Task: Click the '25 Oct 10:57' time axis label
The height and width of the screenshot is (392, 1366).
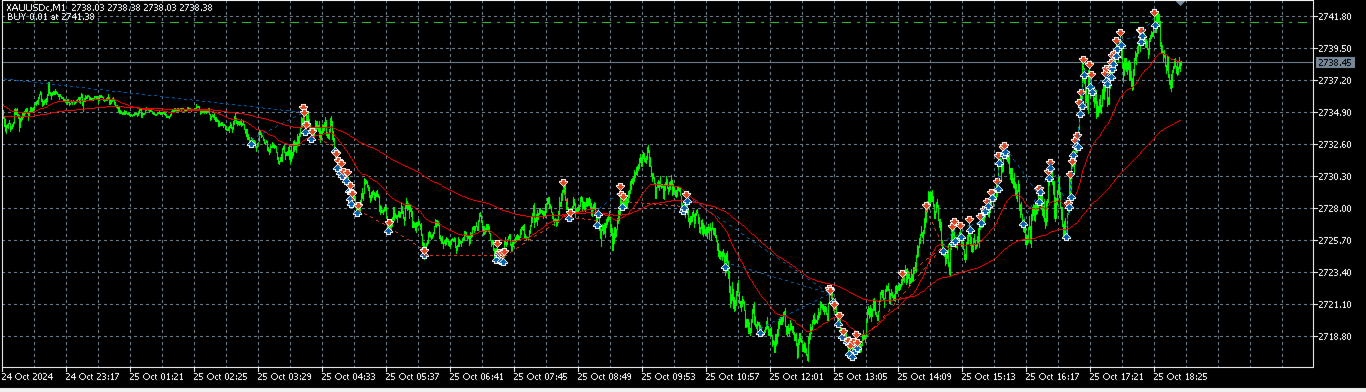Action: pyautogui.click(x=732, y=377)
